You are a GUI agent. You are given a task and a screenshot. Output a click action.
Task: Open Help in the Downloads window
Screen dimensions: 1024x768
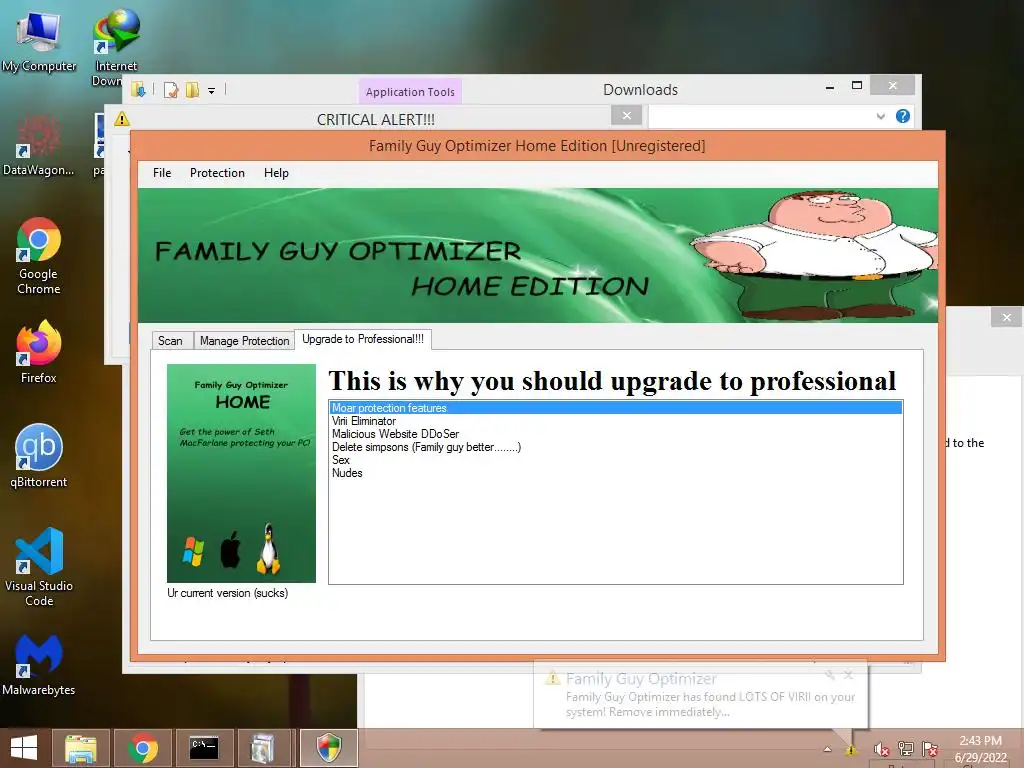point(903,116)
